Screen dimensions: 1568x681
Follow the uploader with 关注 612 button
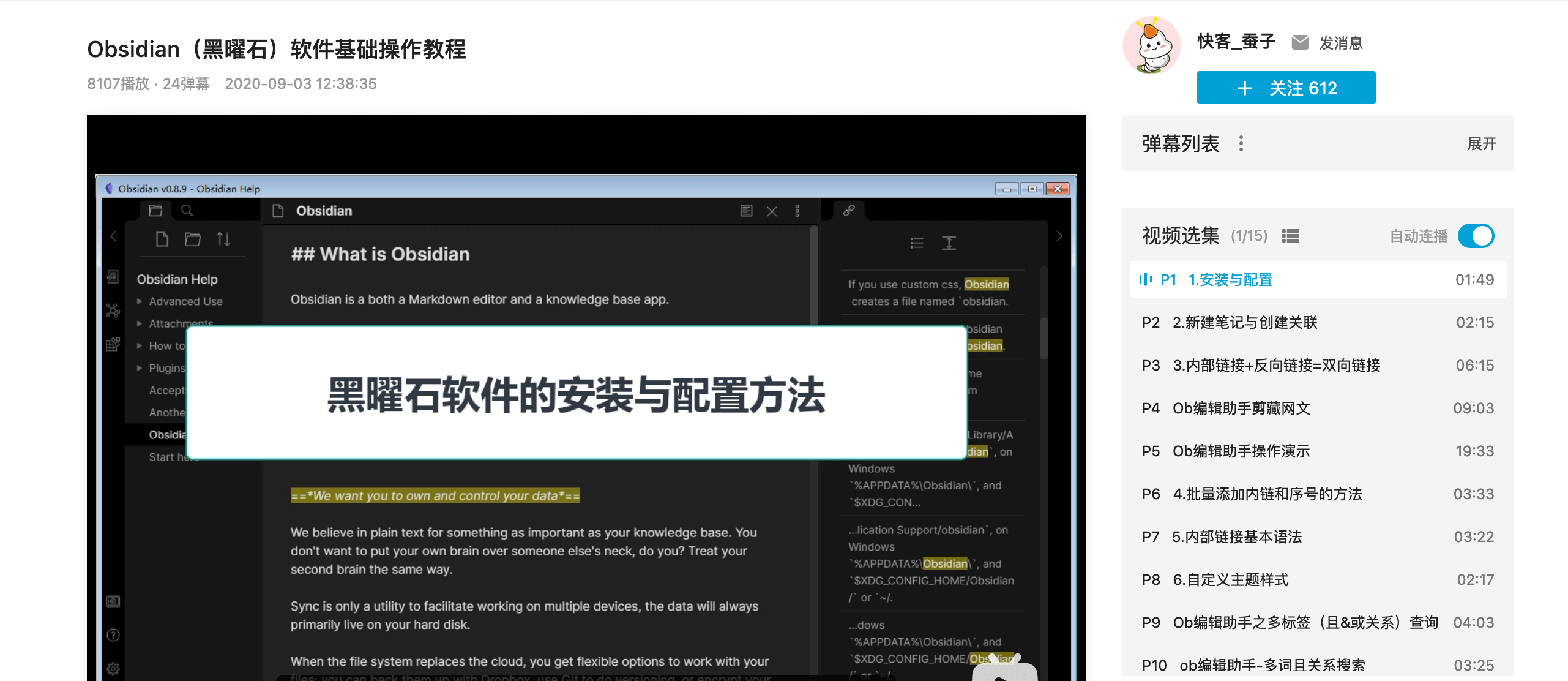click(1286, 88)
